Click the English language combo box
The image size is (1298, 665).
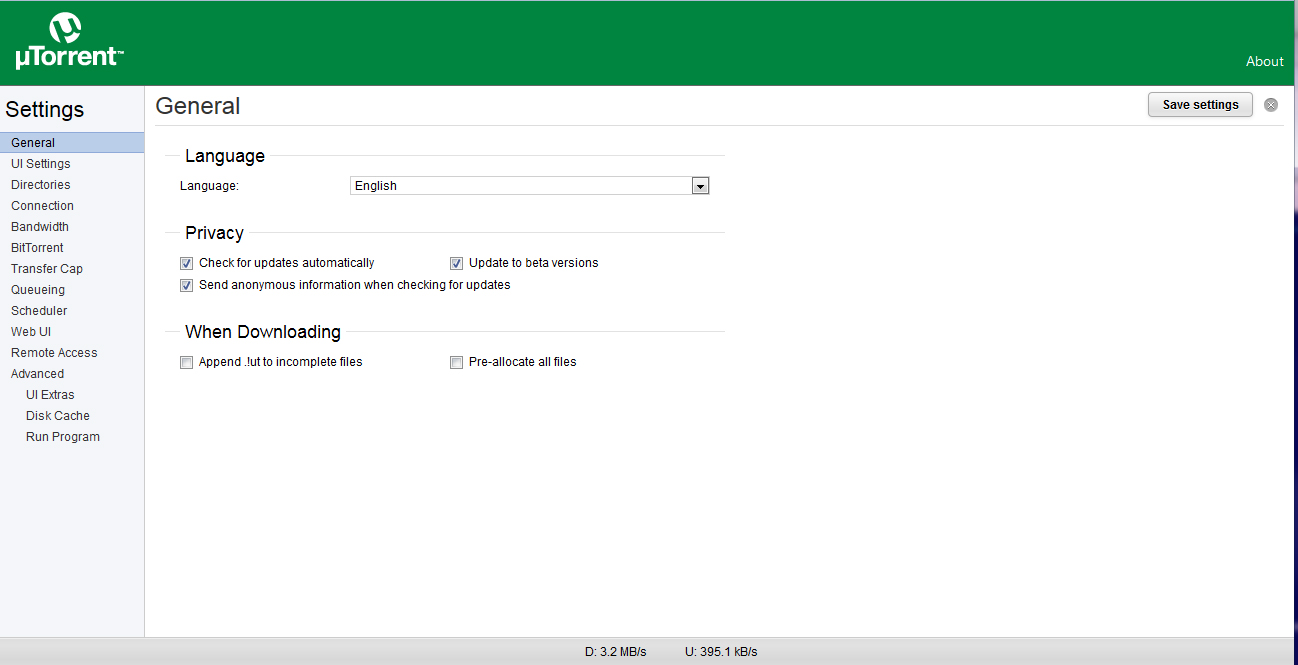click(520, 186)
